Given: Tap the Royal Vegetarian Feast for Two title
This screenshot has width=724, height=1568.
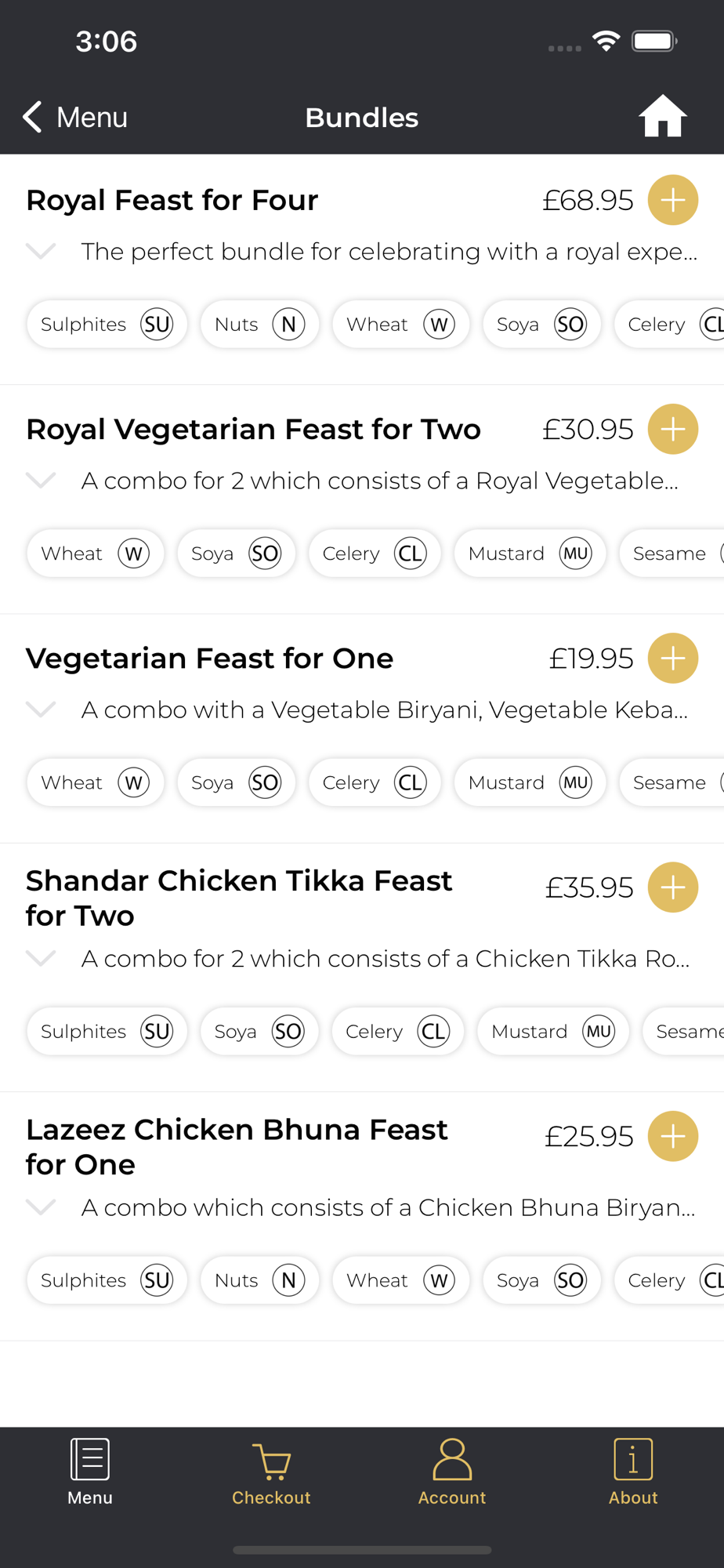Looking at the screenshot, I should click(x=253, y=429).
